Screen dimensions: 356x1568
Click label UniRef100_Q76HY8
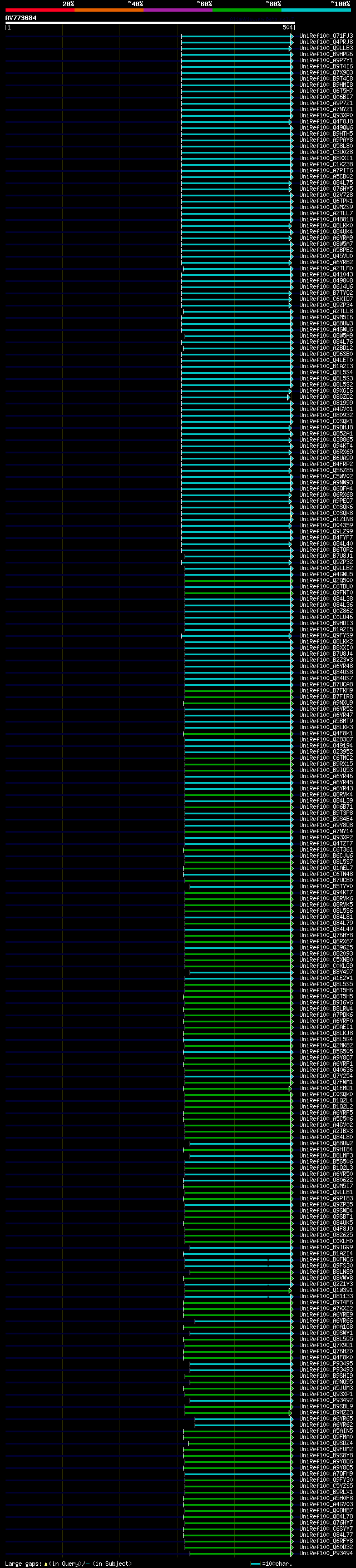325,935
